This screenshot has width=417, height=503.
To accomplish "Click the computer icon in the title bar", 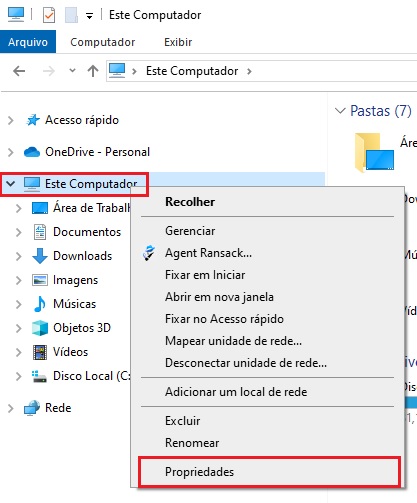I will click(x=16, y=15).
